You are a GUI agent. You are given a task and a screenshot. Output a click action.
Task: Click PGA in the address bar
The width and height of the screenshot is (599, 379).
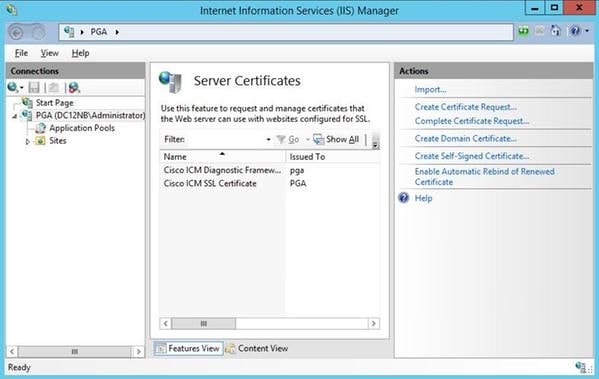coord(99,32)
